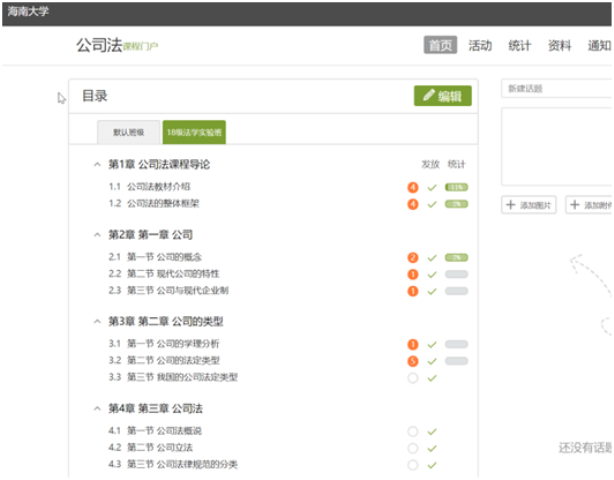This screenshot has width=614, height=480.
Task: Switch to the 默认班级 tab
Action: click(128, 131)
